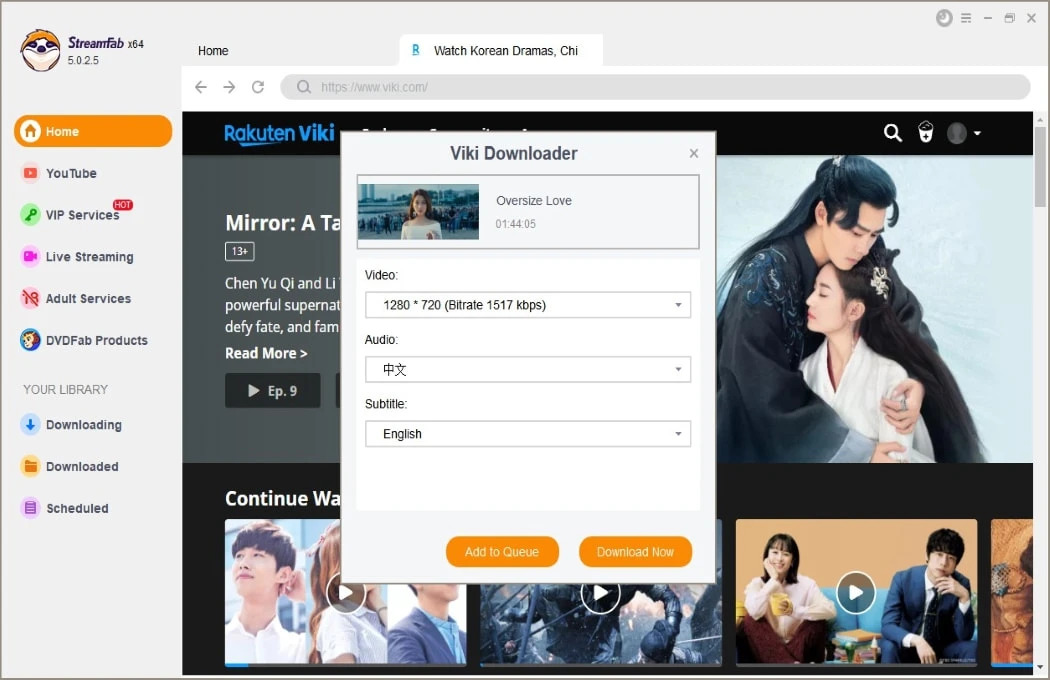Click the Scheduled list icon

(30, 508)
